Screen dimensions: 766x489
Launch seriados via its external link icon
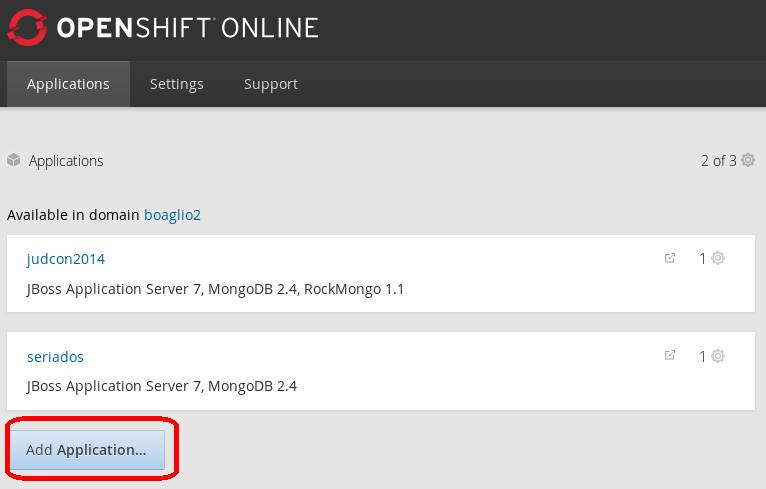670,356
